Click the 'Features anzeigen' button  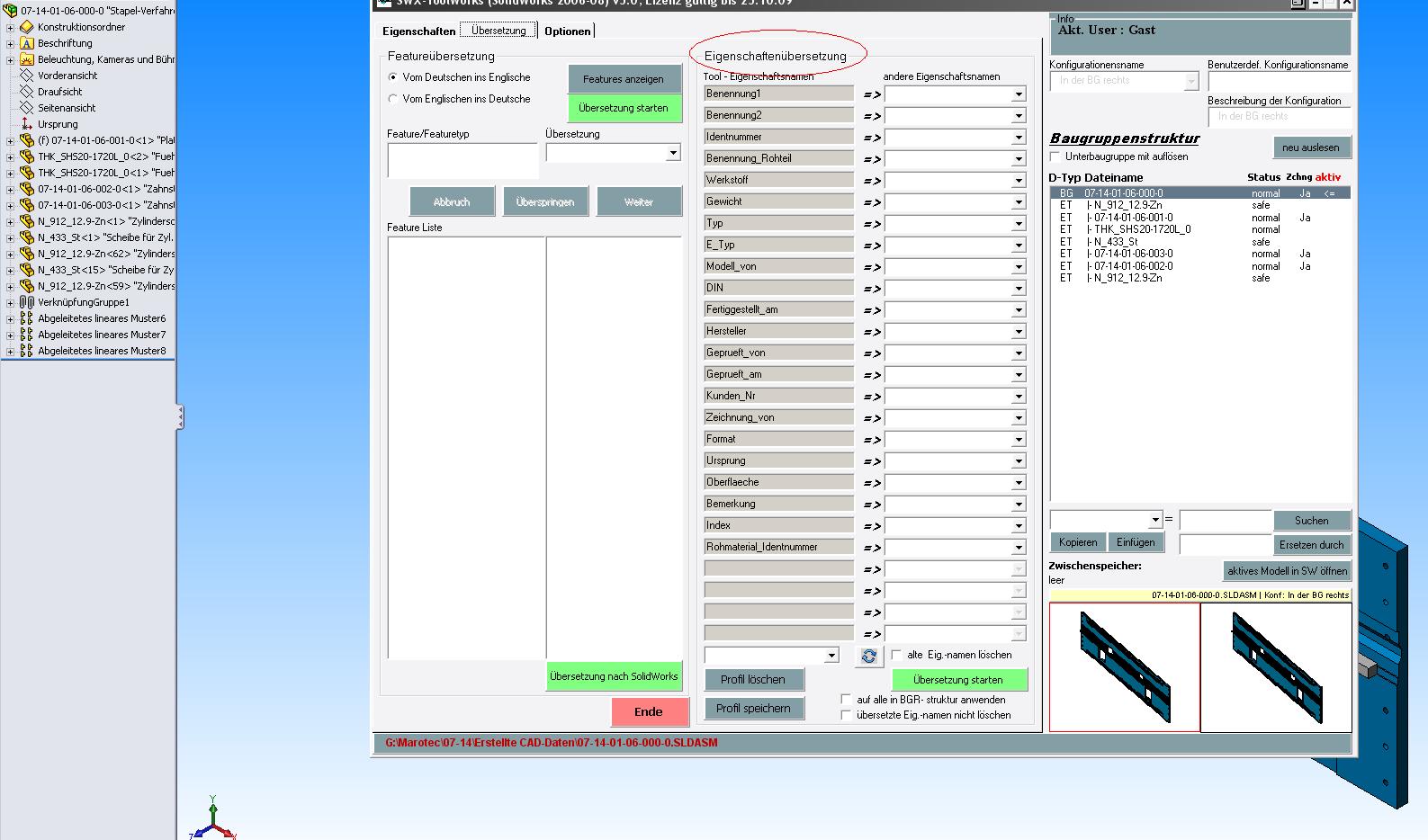624,79
